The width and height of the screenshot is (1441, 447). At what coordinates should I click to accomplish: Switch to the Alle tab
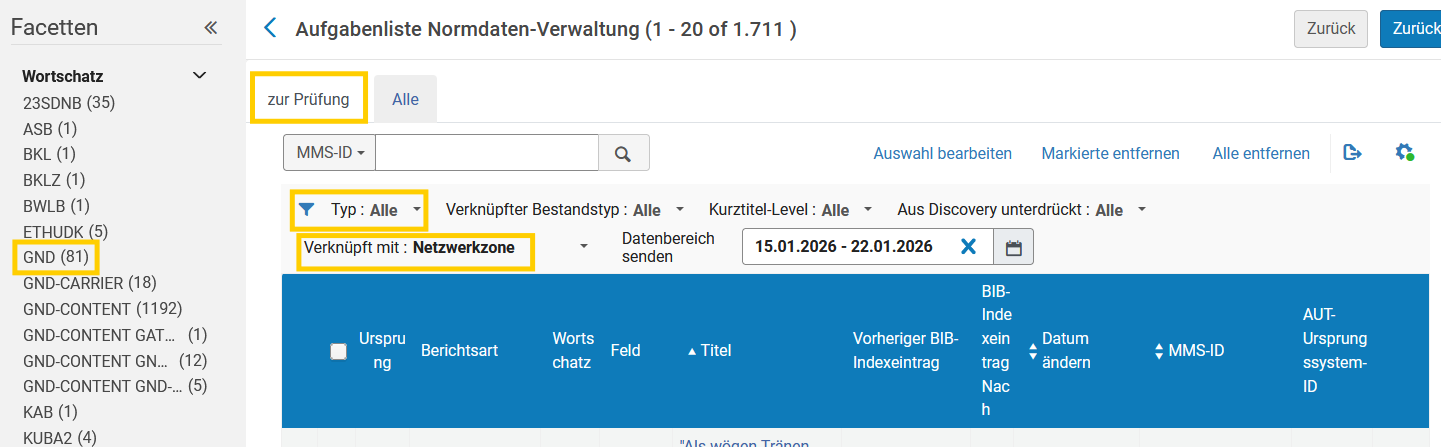pyautogui.click(x=405, y=99)
